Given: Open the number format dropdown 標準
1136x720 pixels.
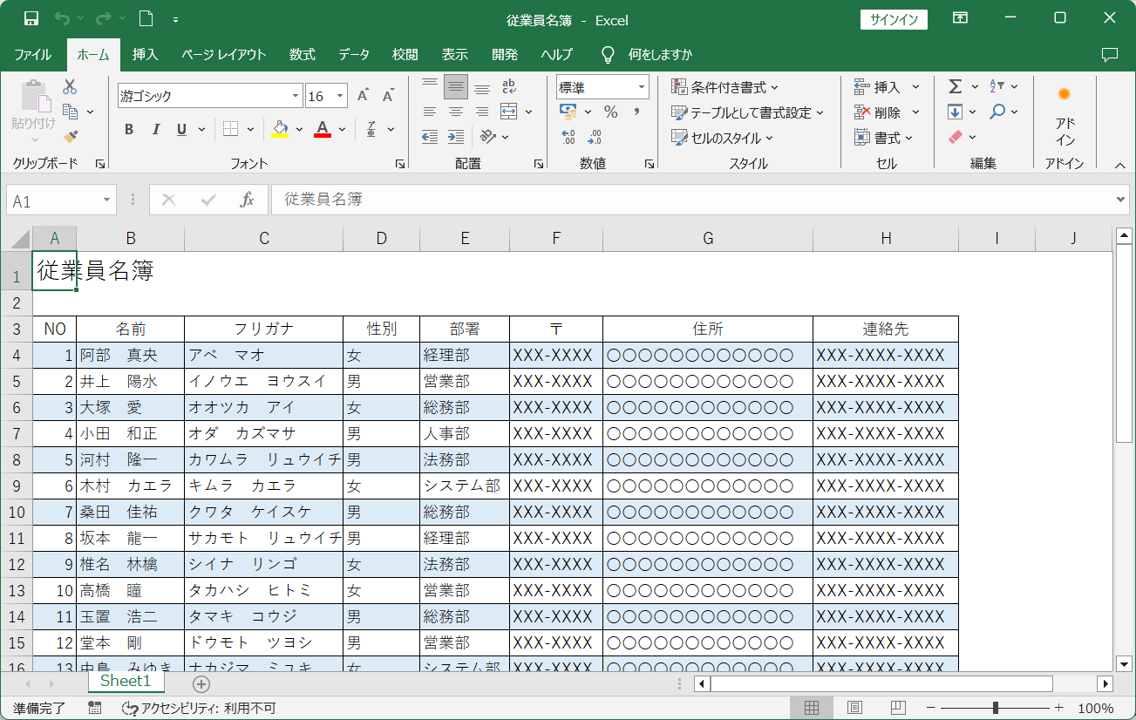Looking at the screenshot, I should [640, 88].
